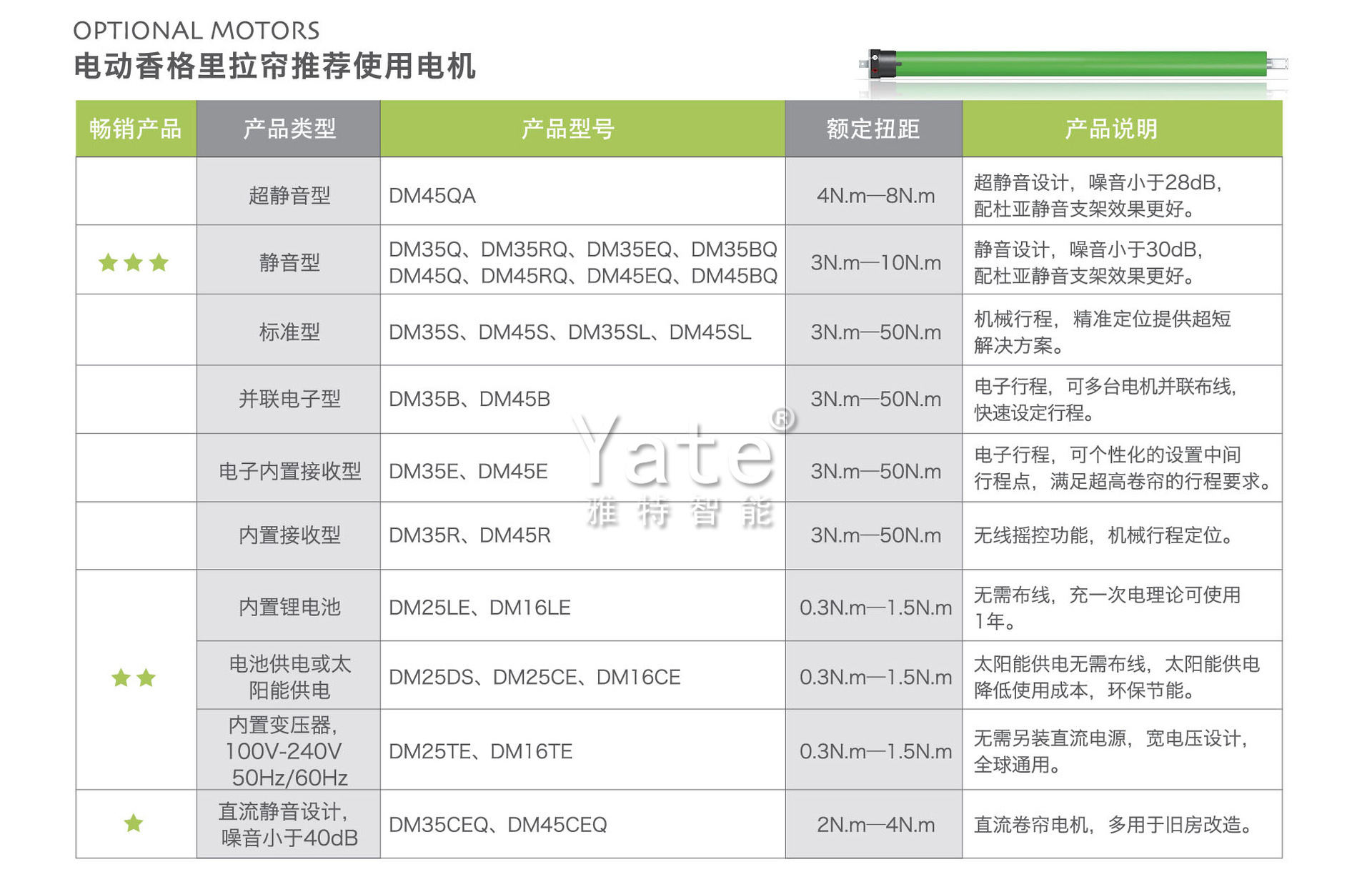Click the two-star rating icon beside battery motors
Viewport: 1372px width, 887px height.
pos(134,678)
